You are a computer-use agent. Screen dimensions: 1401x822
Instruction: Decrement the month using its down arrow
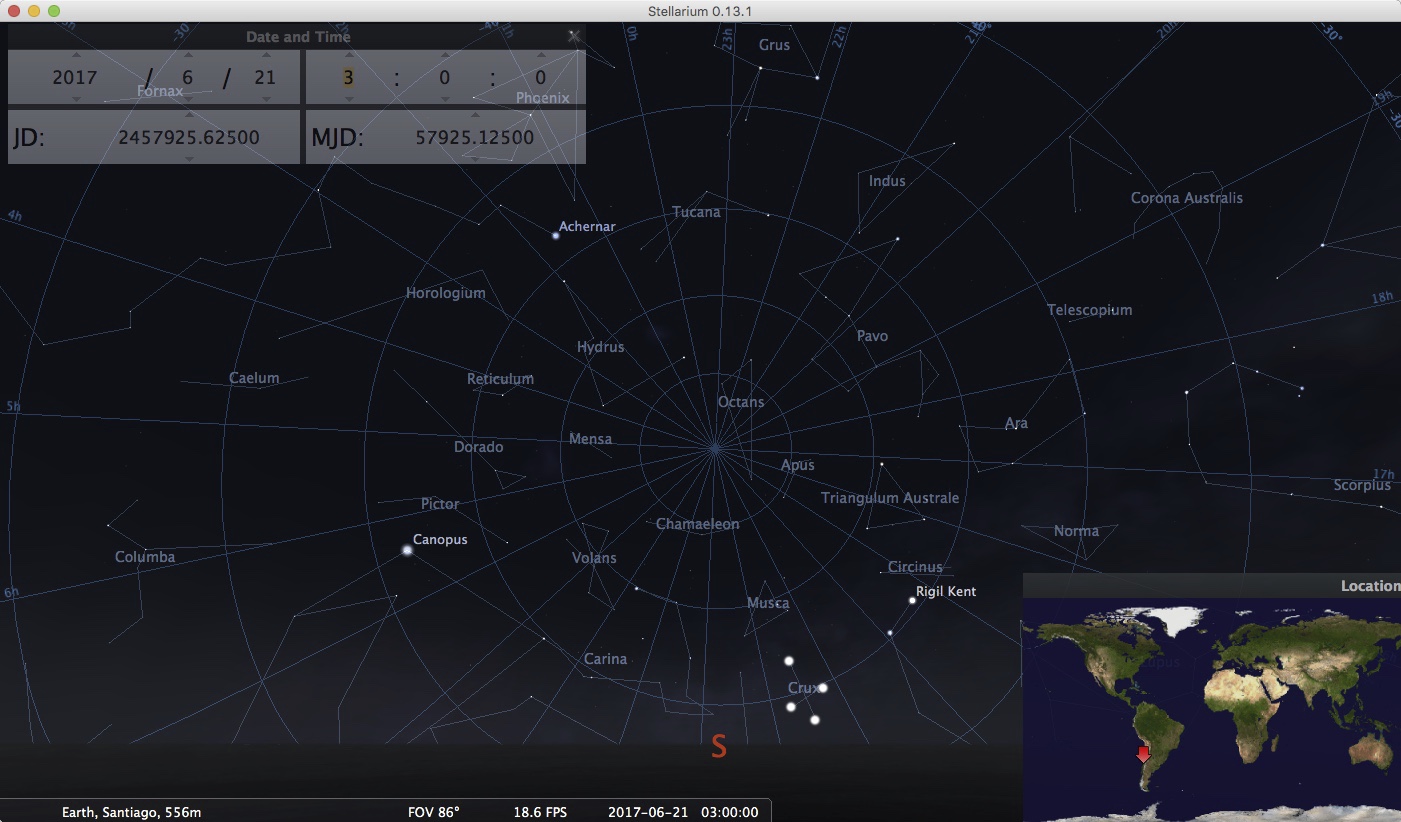tap(188, 98)
